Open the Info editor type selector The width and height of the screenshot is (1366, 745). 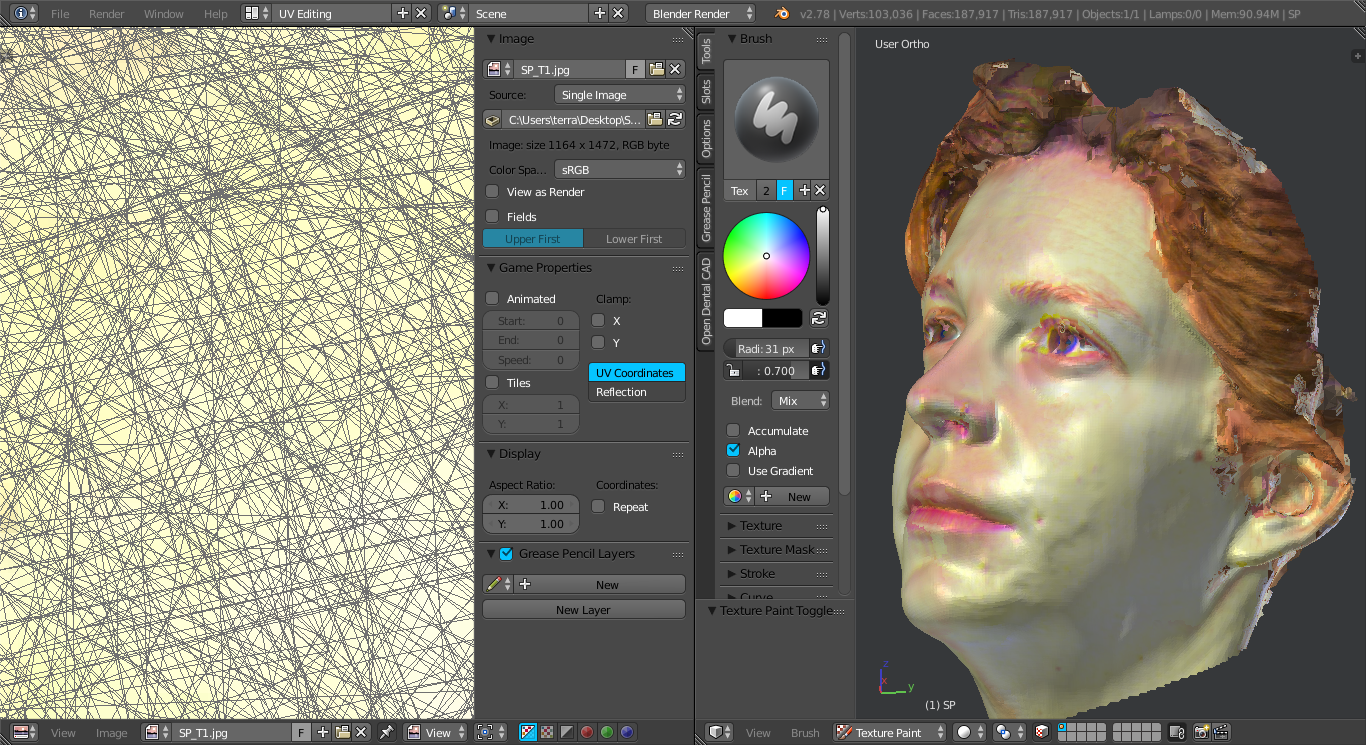pyautogui.click(x=26, y=13)
